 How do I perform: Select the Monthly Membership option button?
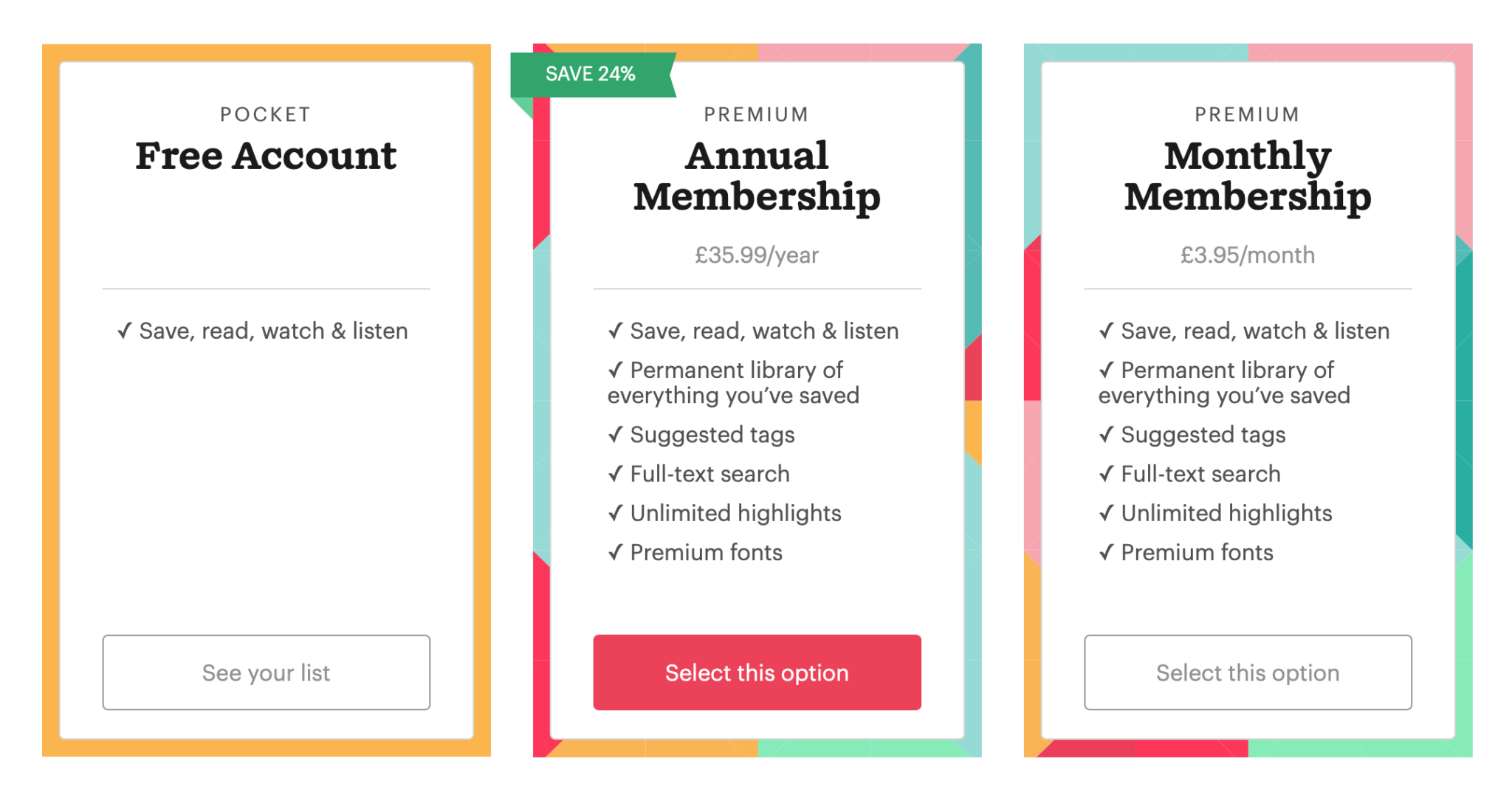click(1248, 673)
